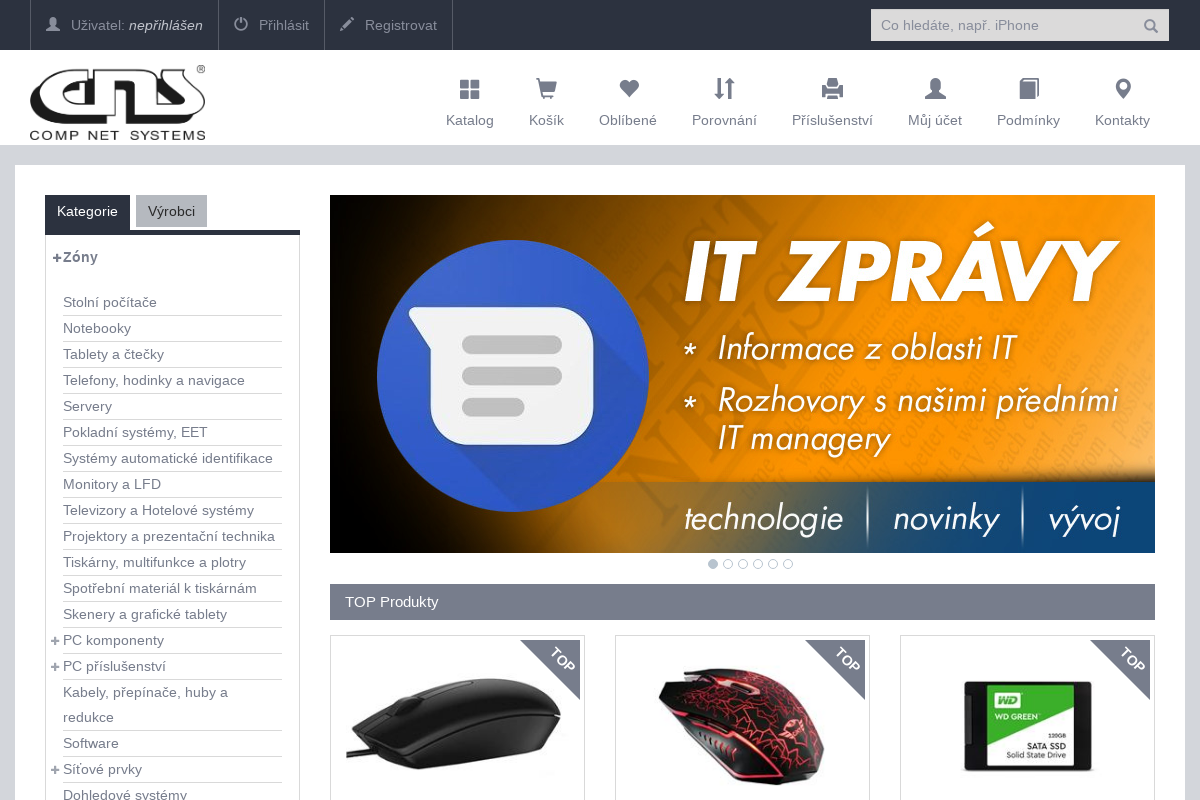Open the Porovnání compare arrows icon
Image resolution: width=1200 pixels, height=800 pixels.
(724, 90)
